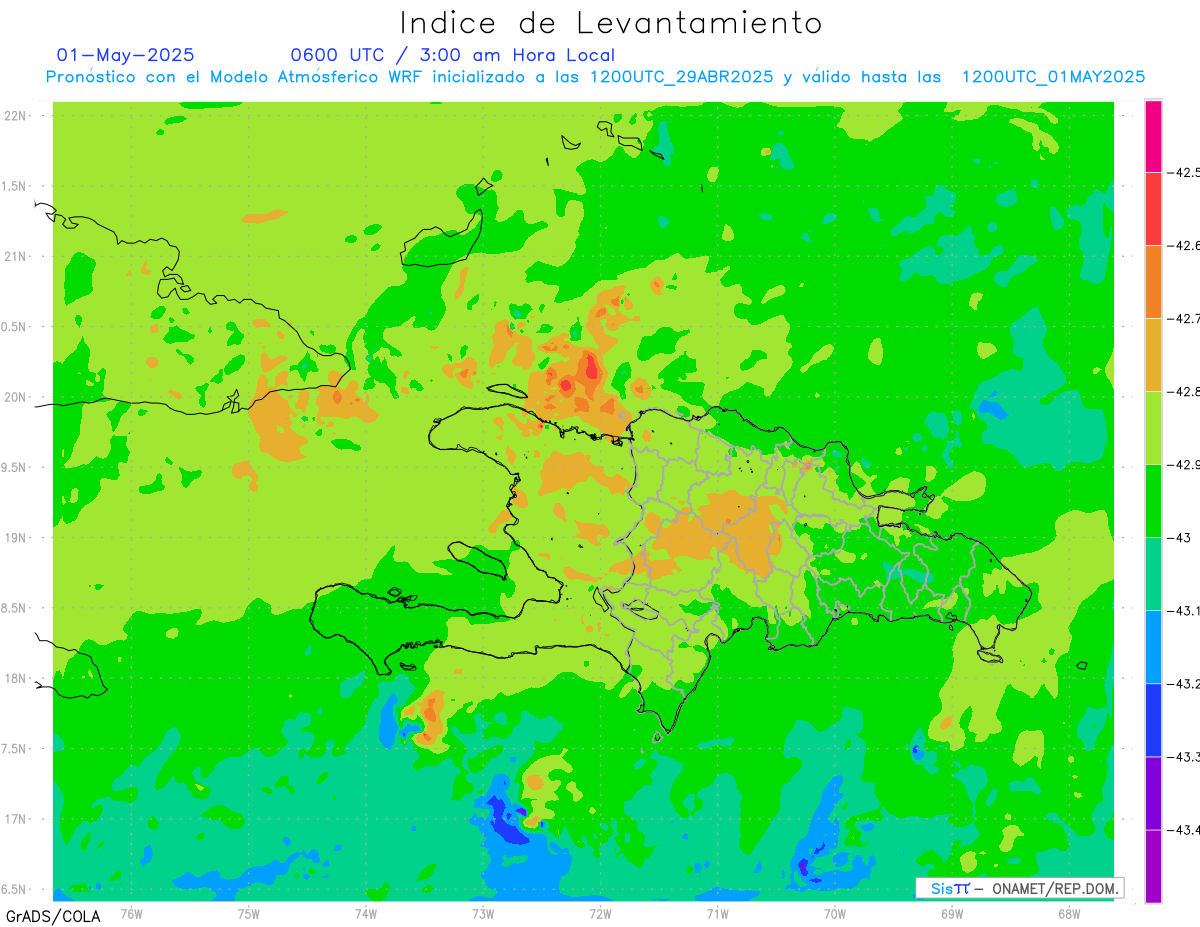Viewport: 1200px width, 927px height.
Task: Click the magenta swatch at the colorbar top
Action: [x=1153, y=136]
